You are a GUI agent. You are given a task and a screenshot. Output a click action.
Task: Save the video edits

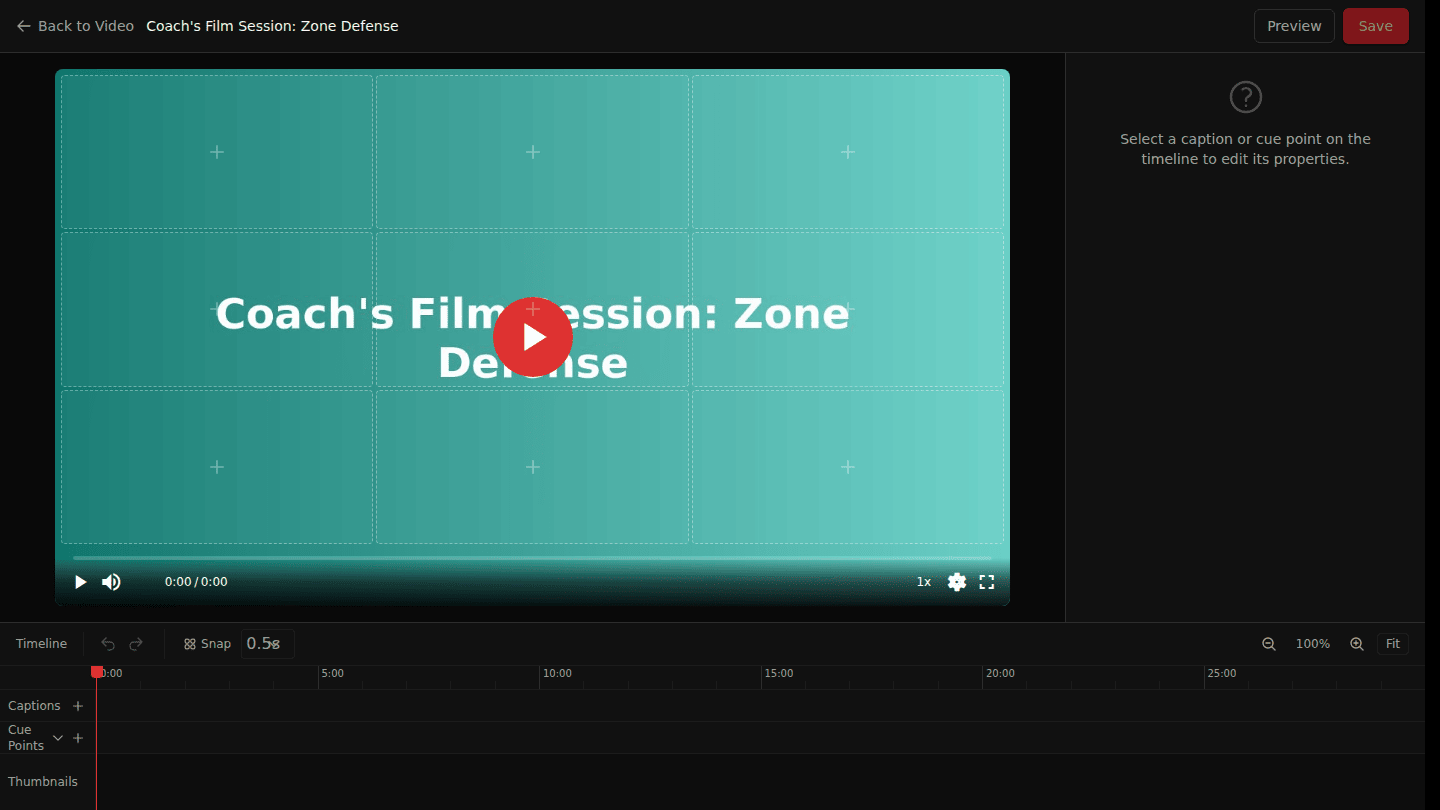click(1375, 26)
